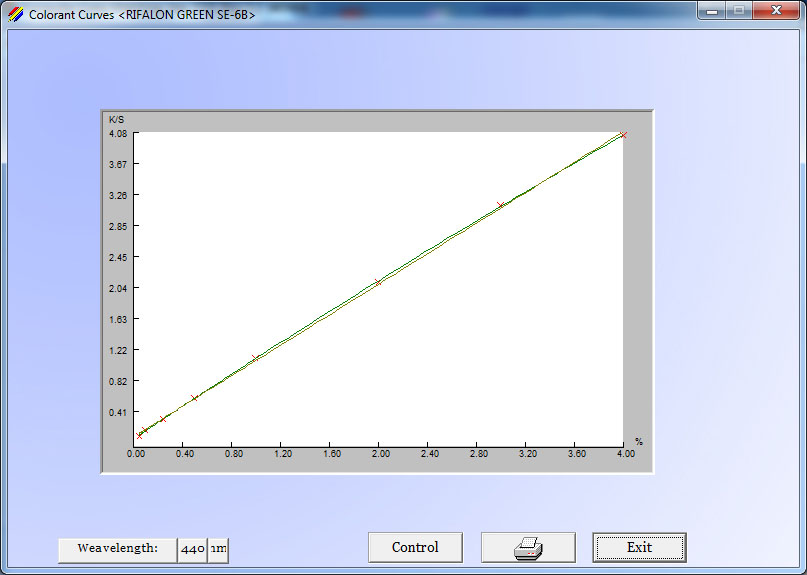Click the wavelength 440 input field
This screenshot has height=575, width=807.
coord(192,550)
